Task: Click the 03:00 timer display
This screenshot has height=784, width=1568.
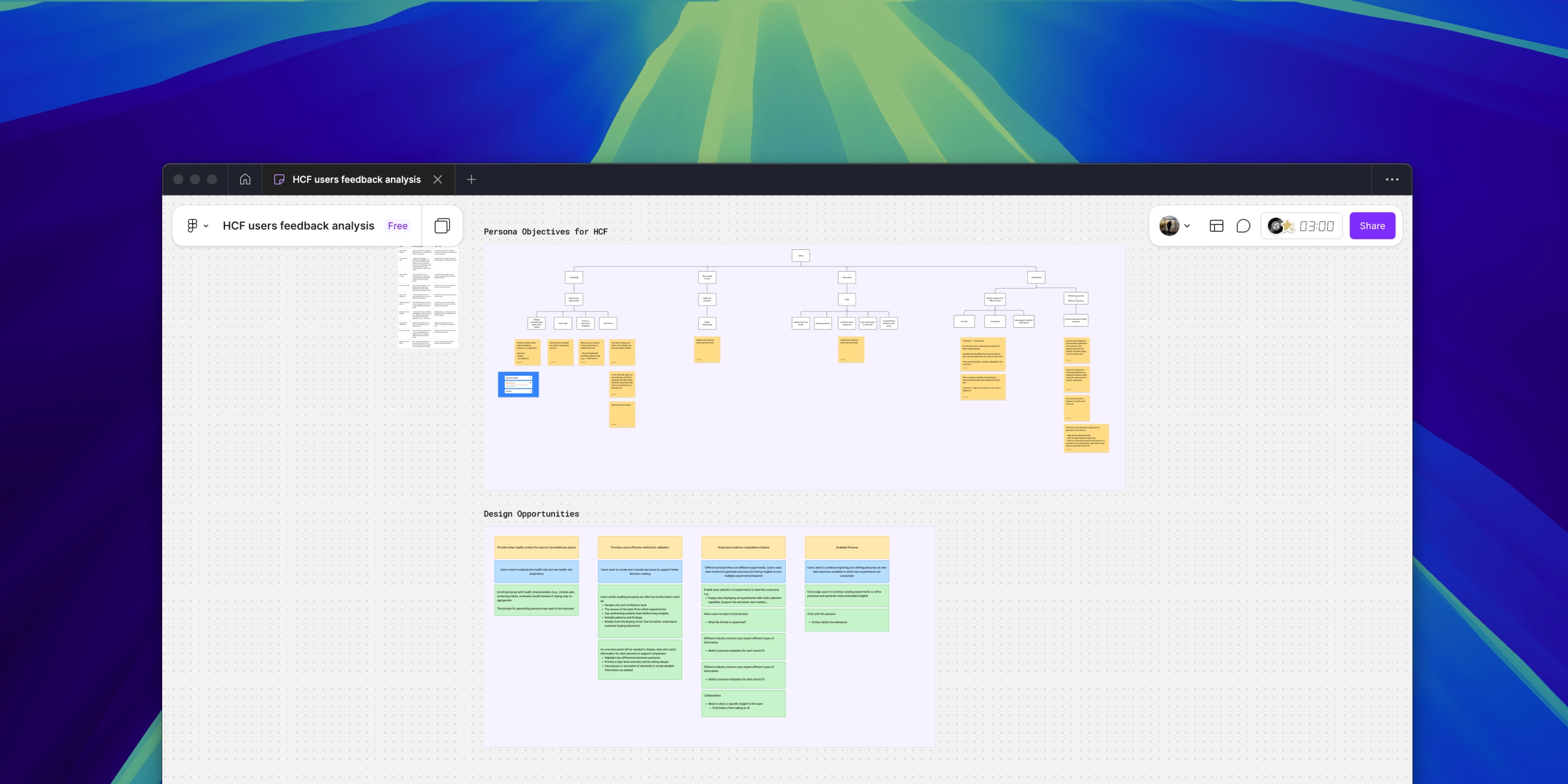Action: click(1316, 226)
